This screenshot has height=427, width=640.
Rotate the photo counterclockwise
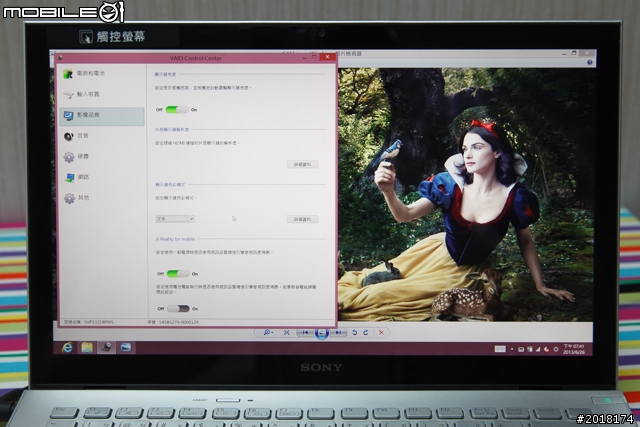tap(355, 333)
